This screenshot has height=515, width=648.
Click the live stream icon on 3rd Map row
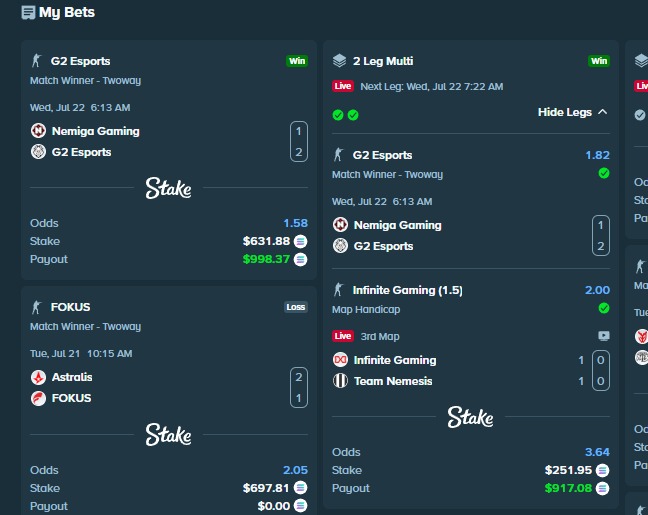[x=604, y=336]
